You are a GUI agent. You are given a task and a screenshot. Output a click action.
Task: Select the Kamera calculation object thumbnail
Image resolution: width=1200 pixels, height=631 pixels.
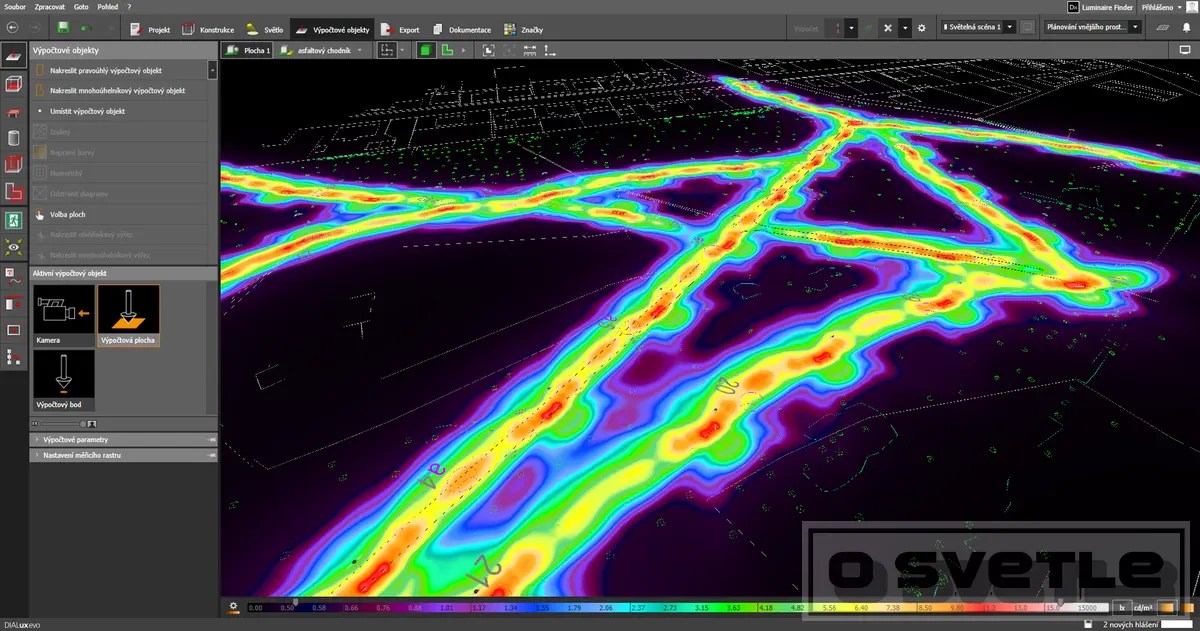(x=64, y=315)
